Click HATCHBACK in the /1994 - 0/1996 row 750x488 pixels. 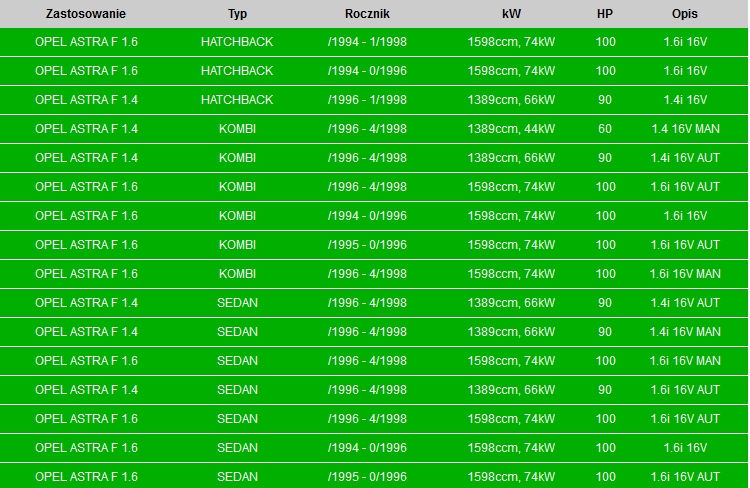coord(237,71)
